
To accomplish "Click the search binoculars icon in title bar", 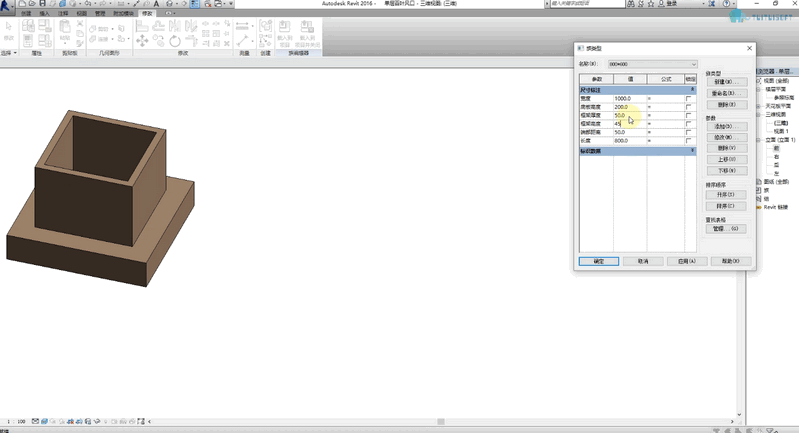I will [631, 4].
